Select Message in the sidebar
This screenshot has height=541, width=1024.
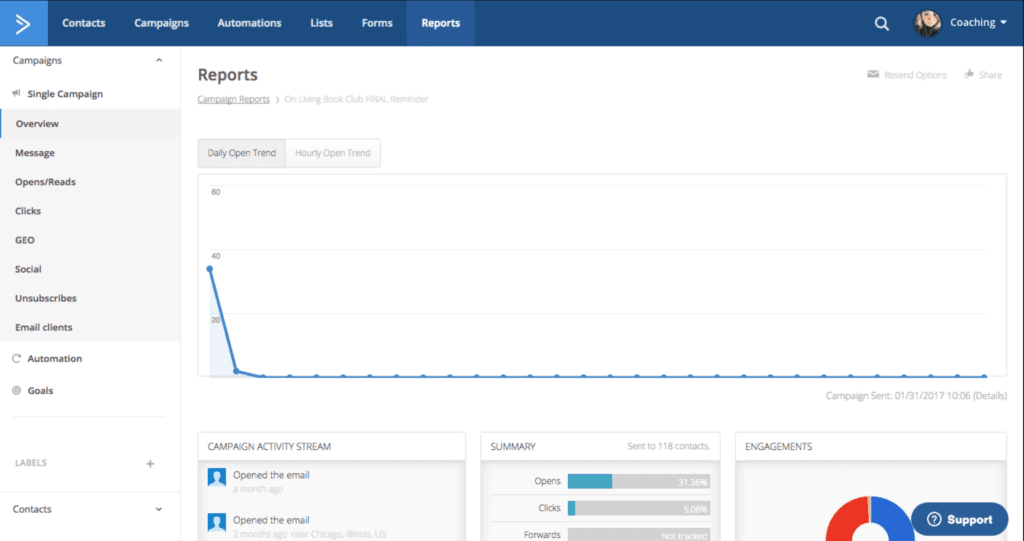tap(90, 153)
